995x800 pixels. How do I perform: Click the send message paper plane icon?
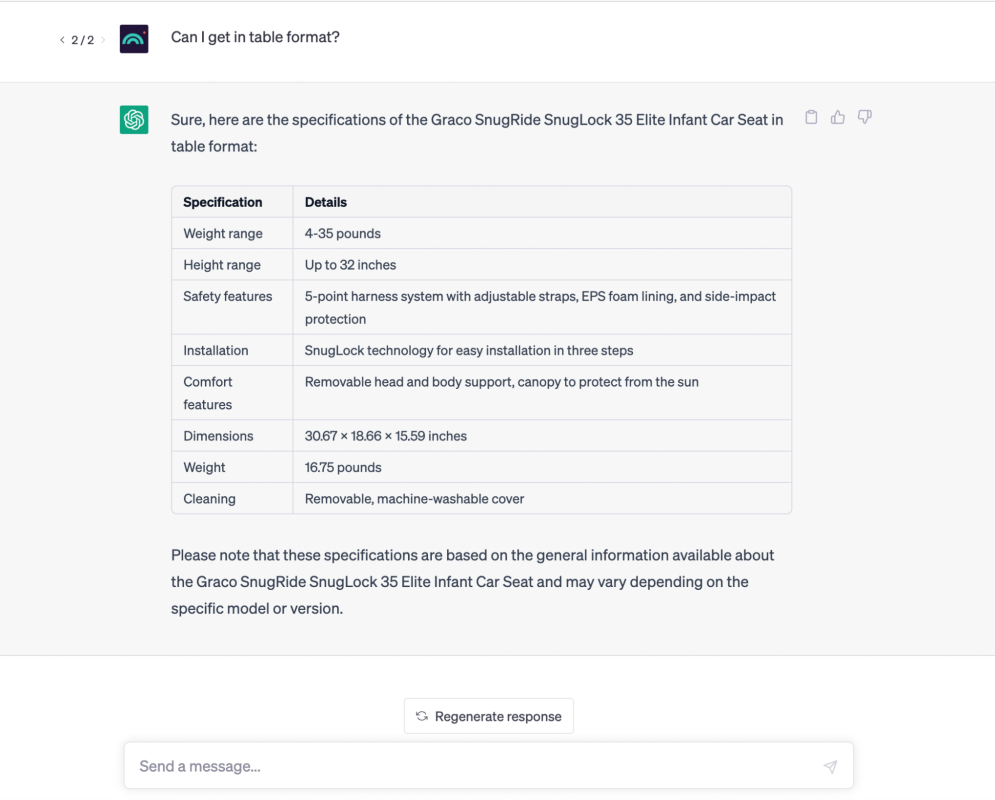point(830,766)
